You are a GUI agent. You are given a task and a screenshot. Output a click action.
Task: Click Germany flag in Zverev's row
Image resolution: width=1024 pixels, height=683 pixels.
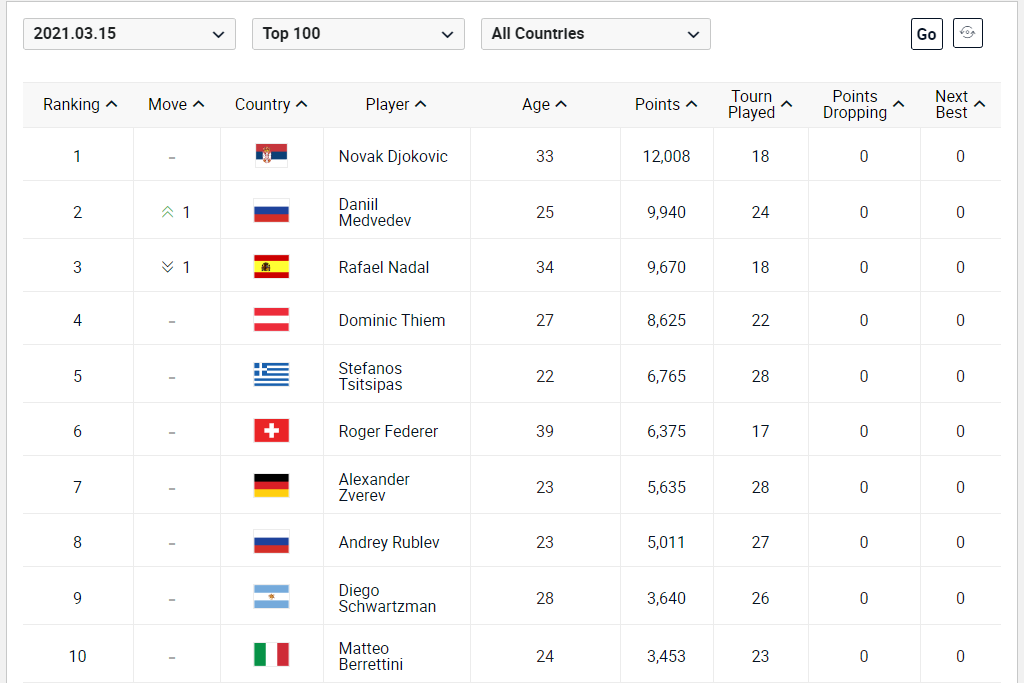(271, 487)
